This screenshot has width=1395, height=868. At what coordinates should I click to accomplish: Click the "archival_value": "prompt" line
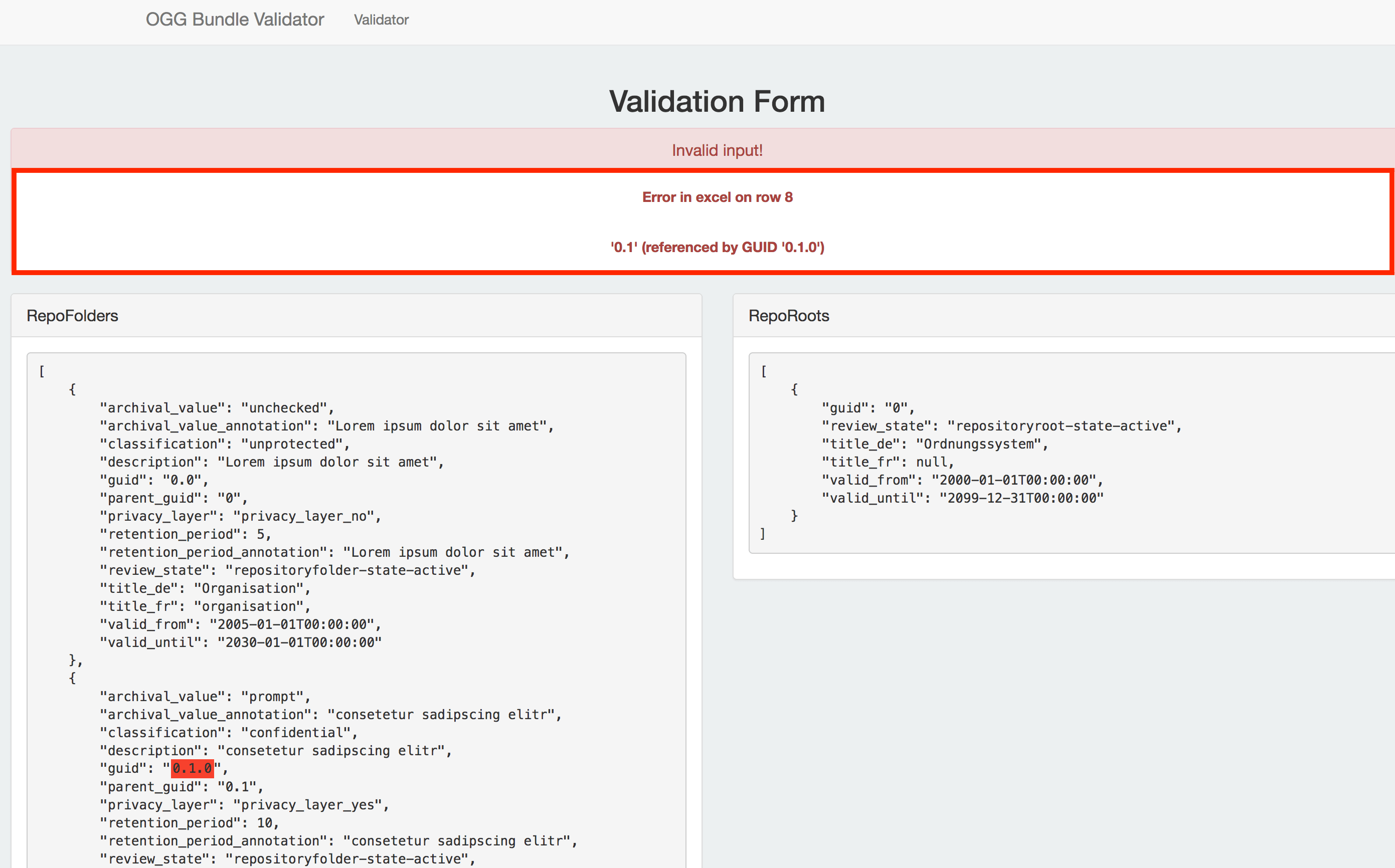(x=205, y=696)
